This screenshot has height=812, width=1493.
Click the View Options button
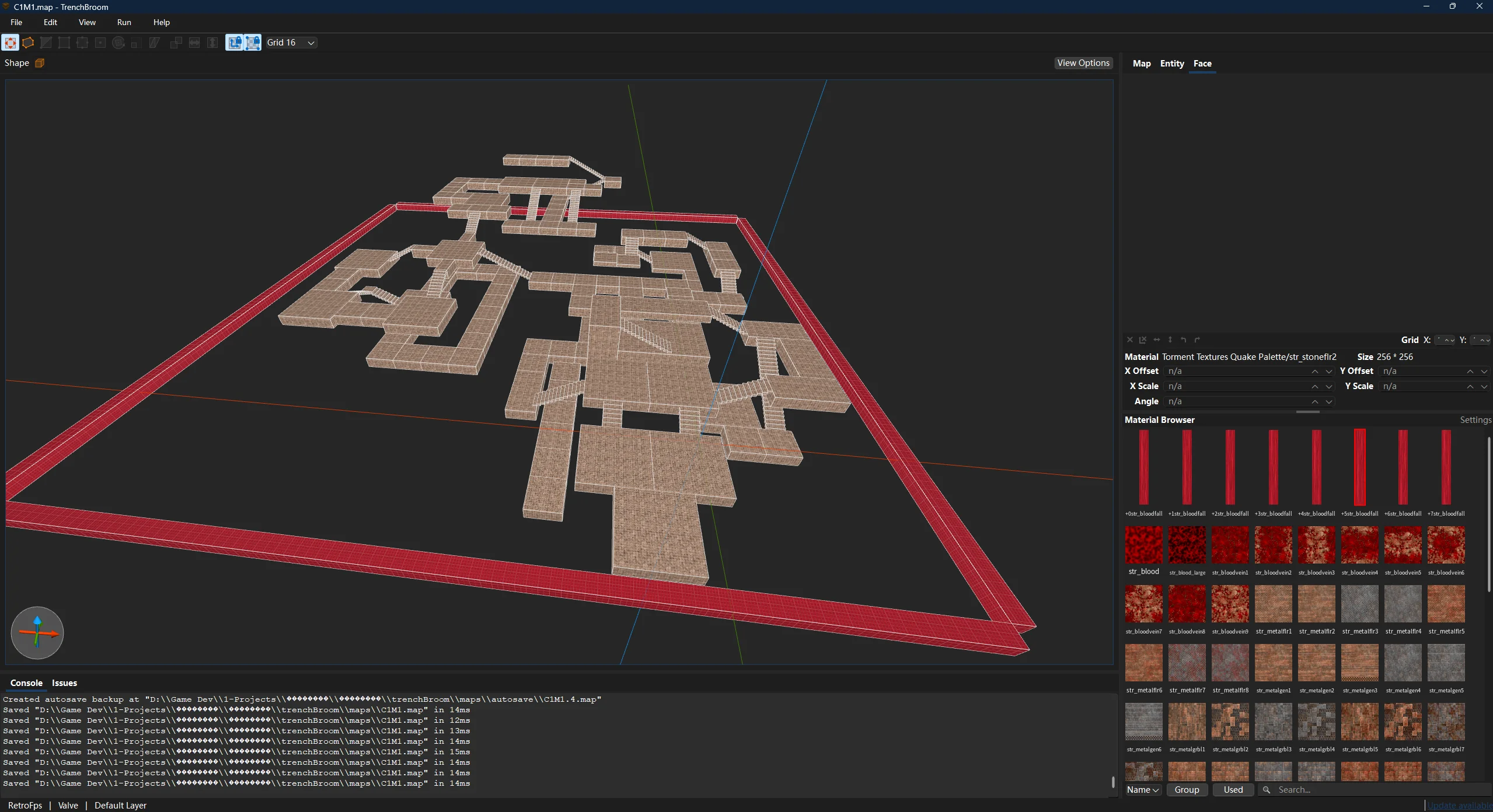tap(1083, 63)
